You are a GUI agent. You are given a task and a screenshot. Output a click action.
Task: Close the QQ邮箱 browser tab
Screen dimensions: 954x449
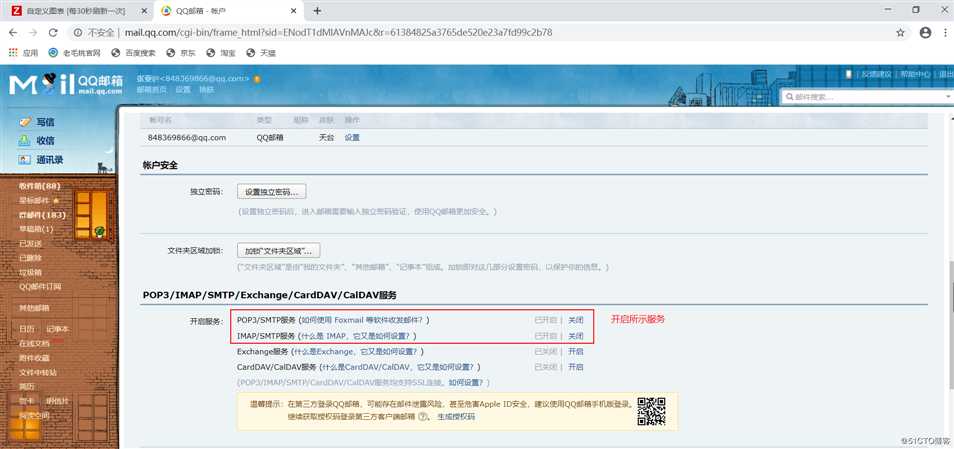coord(293,10)
